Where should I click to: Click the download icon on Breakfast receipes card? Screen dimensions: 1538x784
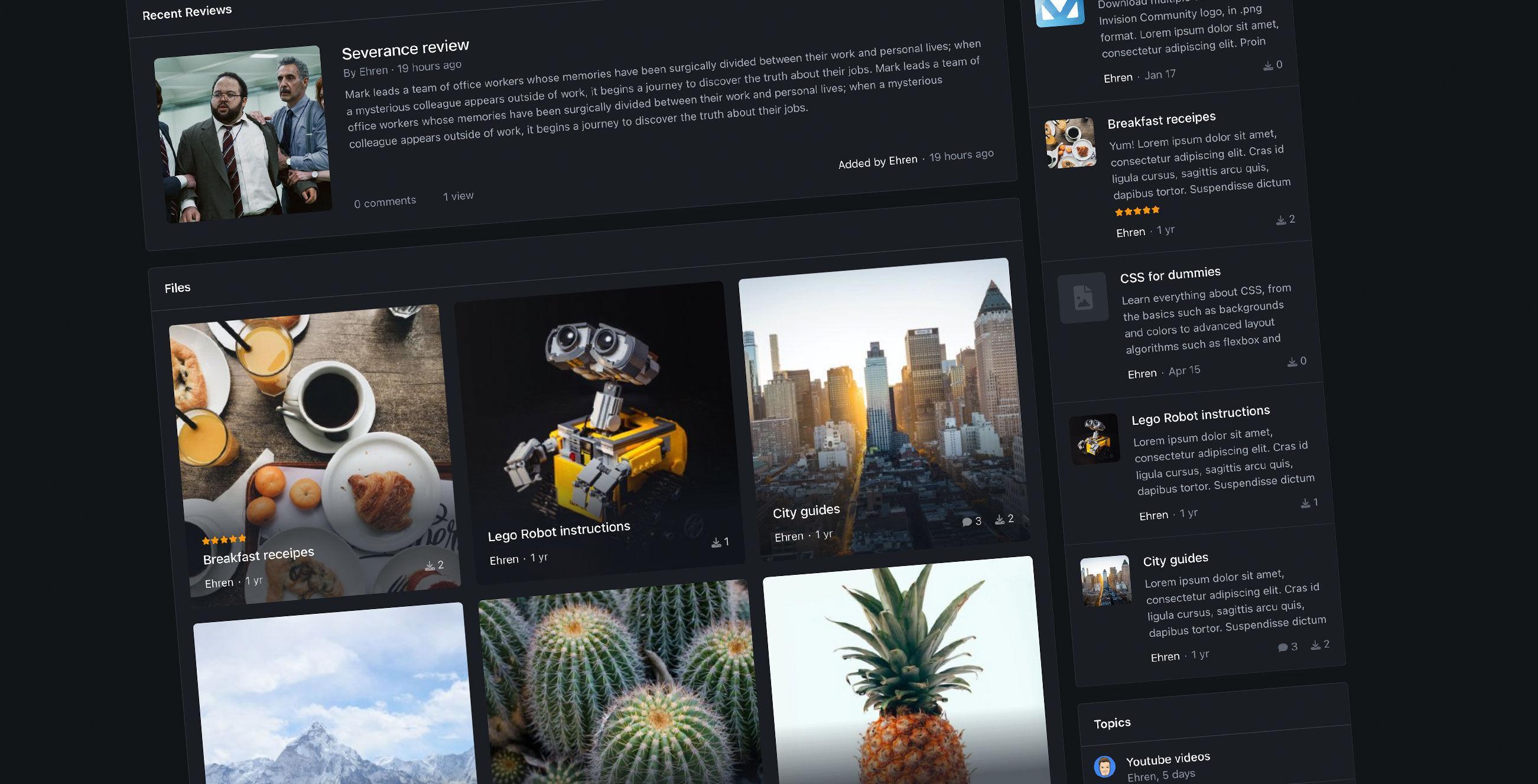point(431,565)
